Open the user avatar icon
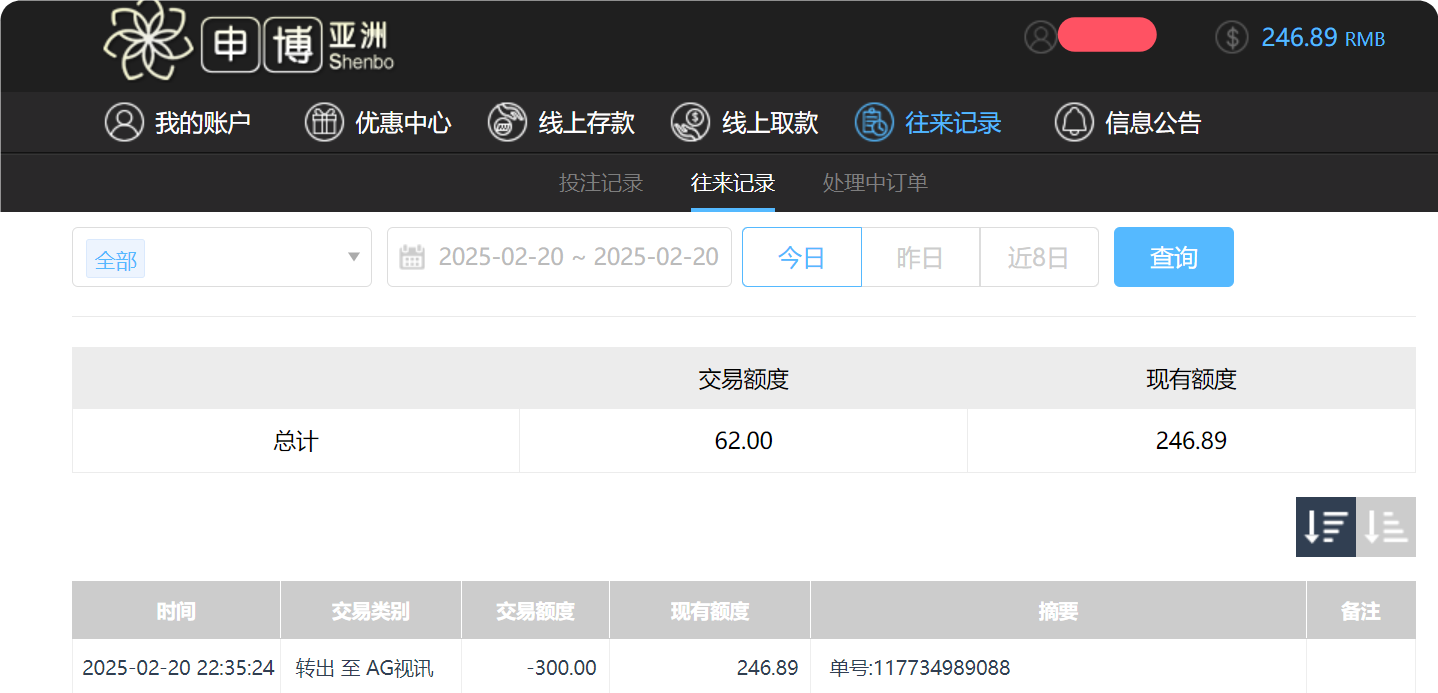This screenshot has width=1438, height=693. 1040,35
